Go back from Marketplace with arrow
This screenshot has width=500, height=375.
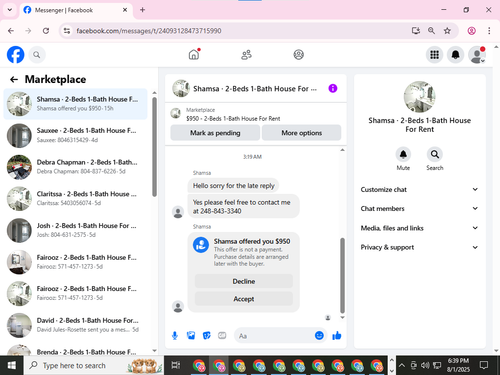tap(14, 79)
